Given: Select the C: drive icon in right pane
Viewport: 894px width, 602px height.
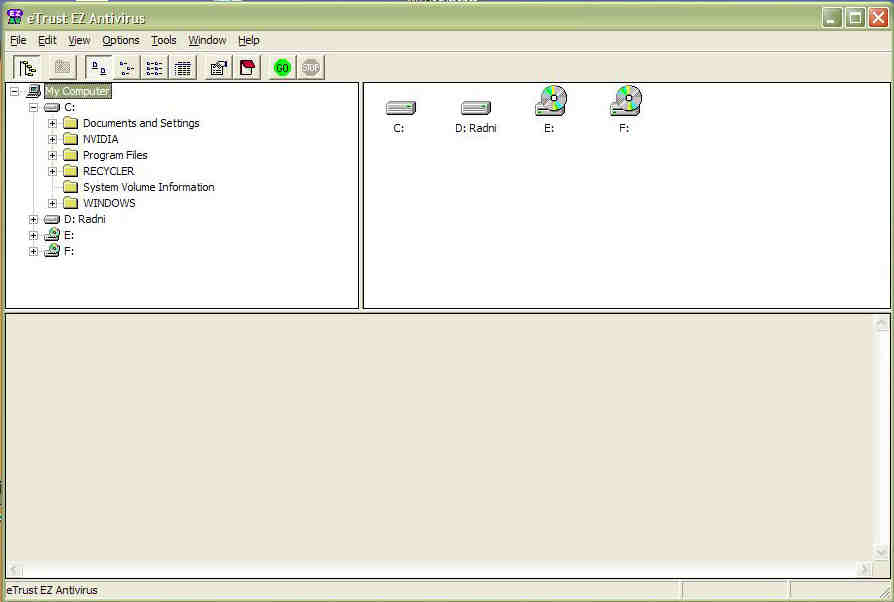Looking at the screenshot, I should coord(400,108).
